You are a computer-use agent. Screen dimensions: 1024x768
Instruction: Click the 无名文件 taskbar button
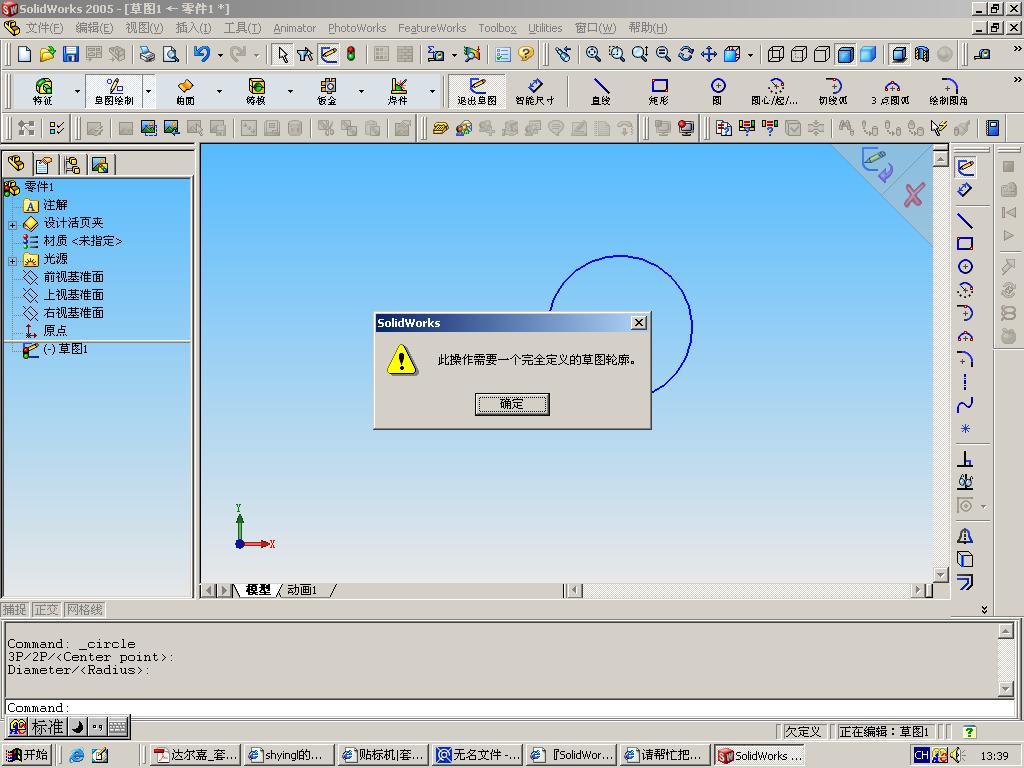[x=477, y=755]
